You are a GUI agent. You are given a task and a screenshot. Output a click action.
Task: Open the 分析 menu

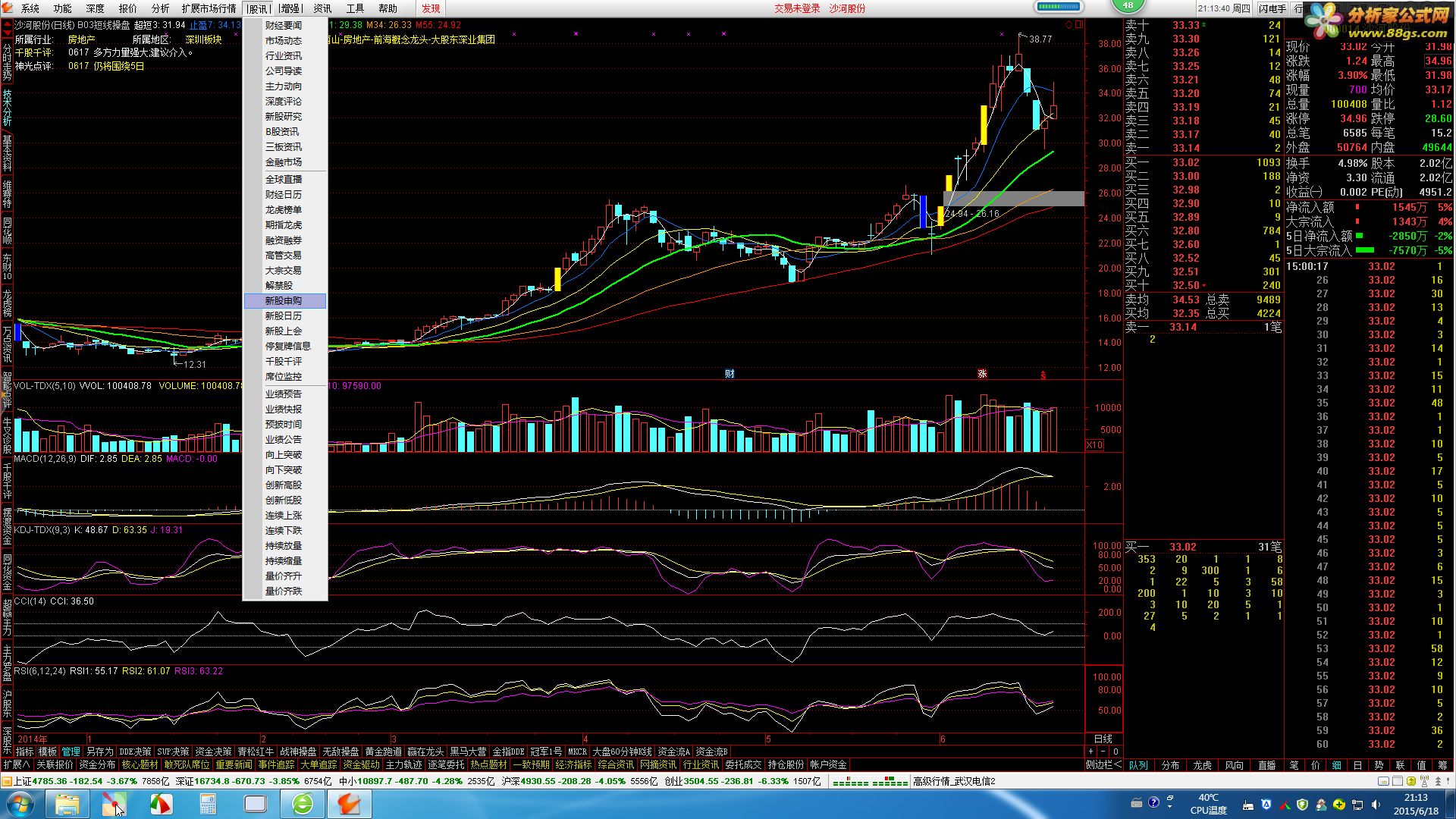pos(160,8)
